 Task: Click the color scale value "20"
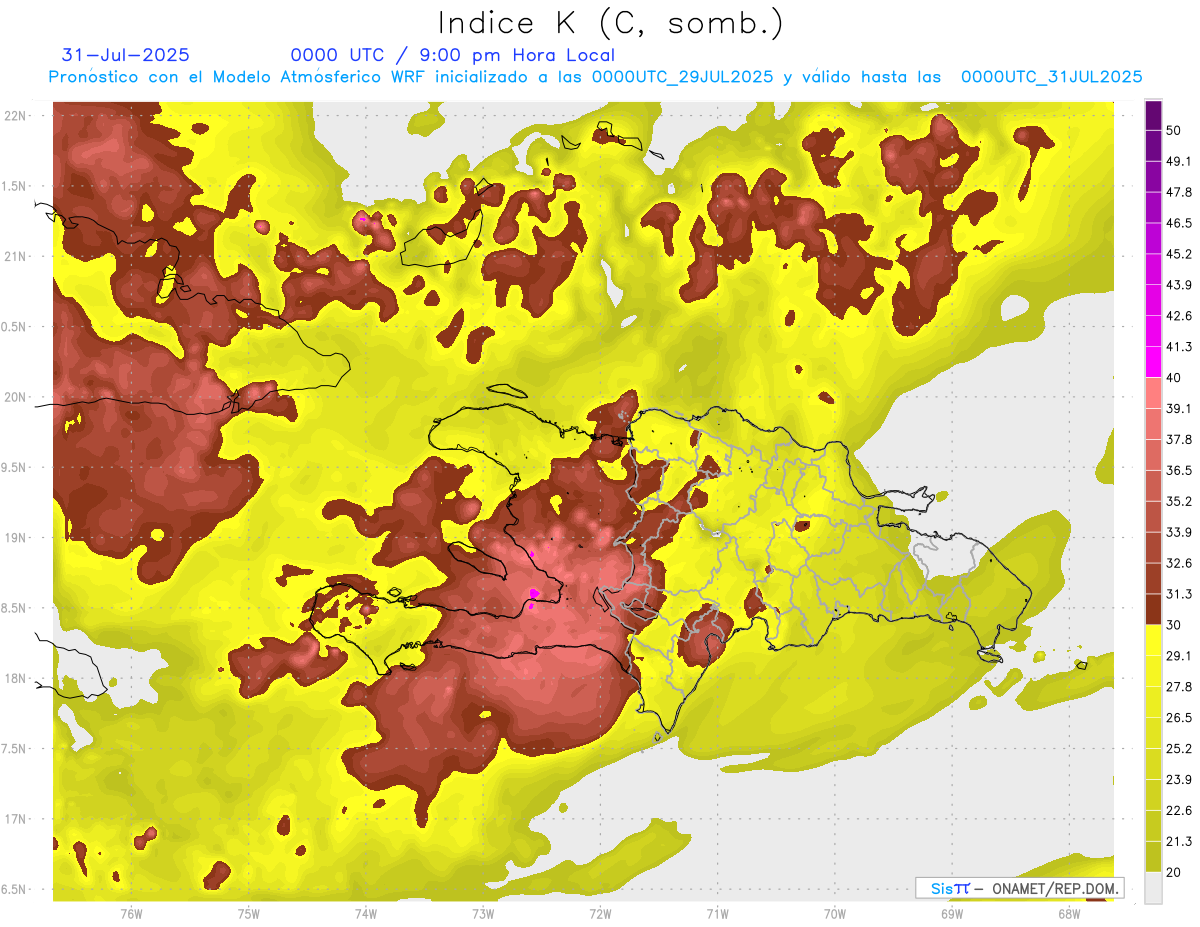[1174, 873]
